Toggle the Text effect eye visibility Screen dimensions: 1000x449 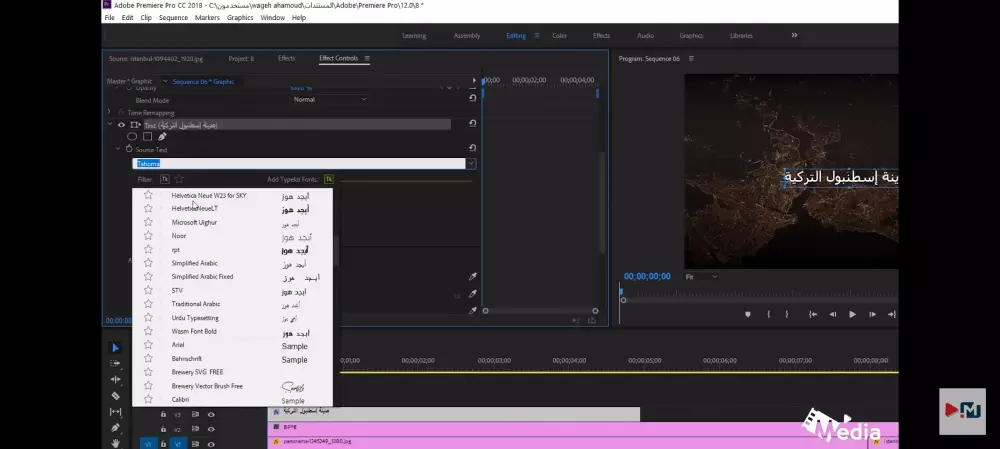[121, 125]
